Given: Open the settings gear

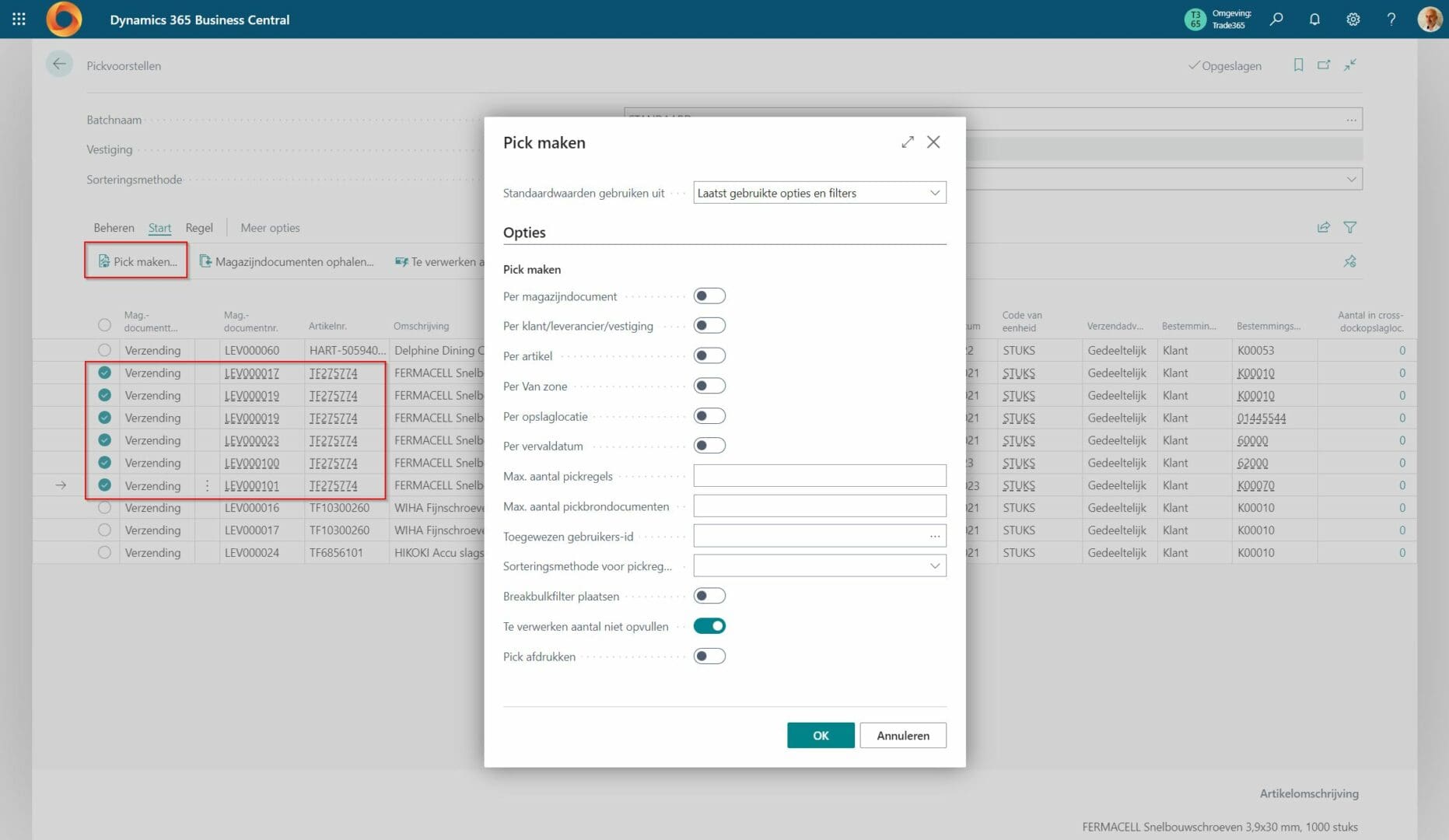Looking at the screenshot, I should tap(1353, 19).
